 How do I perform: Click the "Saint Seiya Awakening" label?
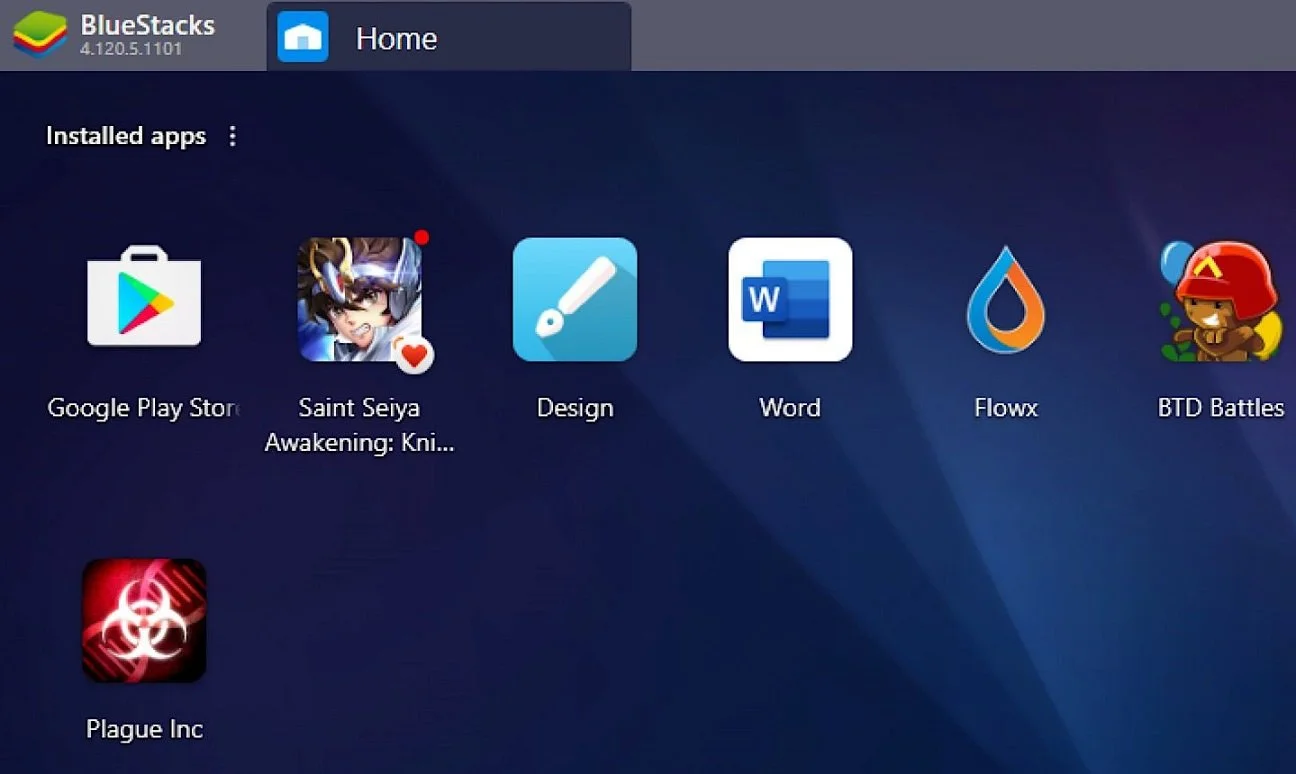tap(360, 425)
